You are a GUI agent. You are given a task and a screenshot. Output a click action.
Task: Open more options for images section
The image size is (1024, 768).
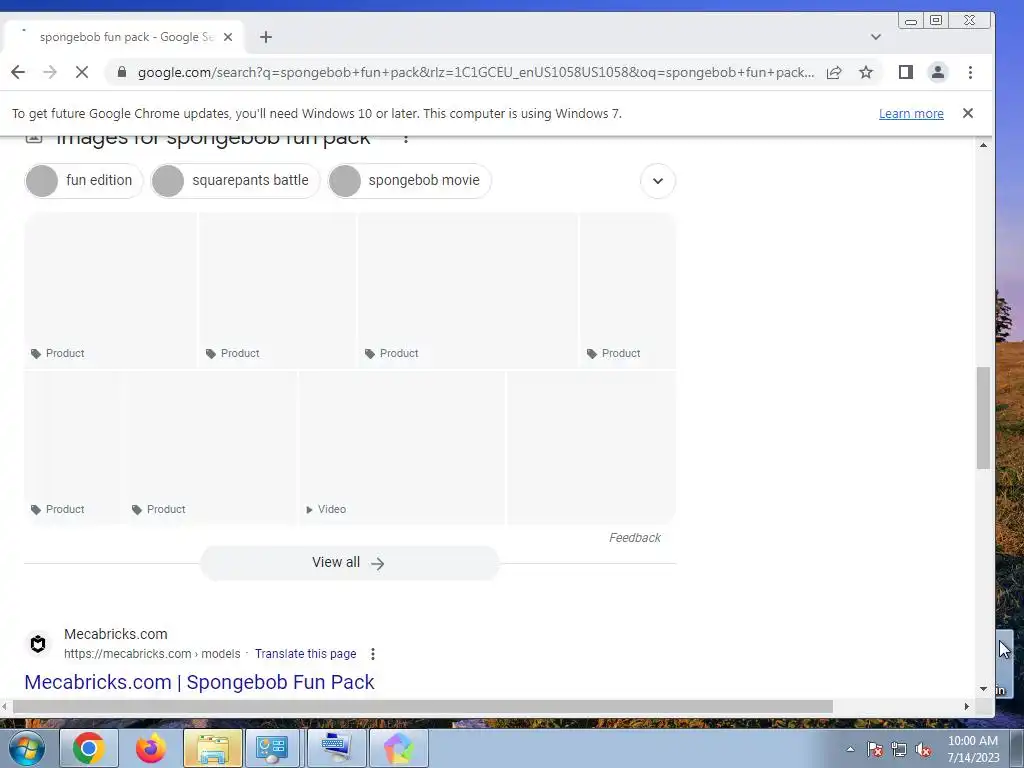(406, 138)
